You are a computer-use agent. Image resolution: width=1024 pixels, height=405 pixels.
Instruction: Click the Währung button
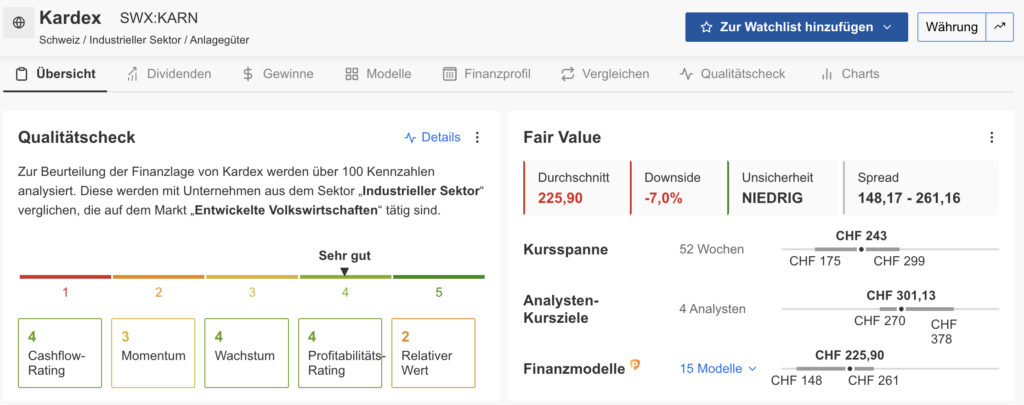point(951,27)
